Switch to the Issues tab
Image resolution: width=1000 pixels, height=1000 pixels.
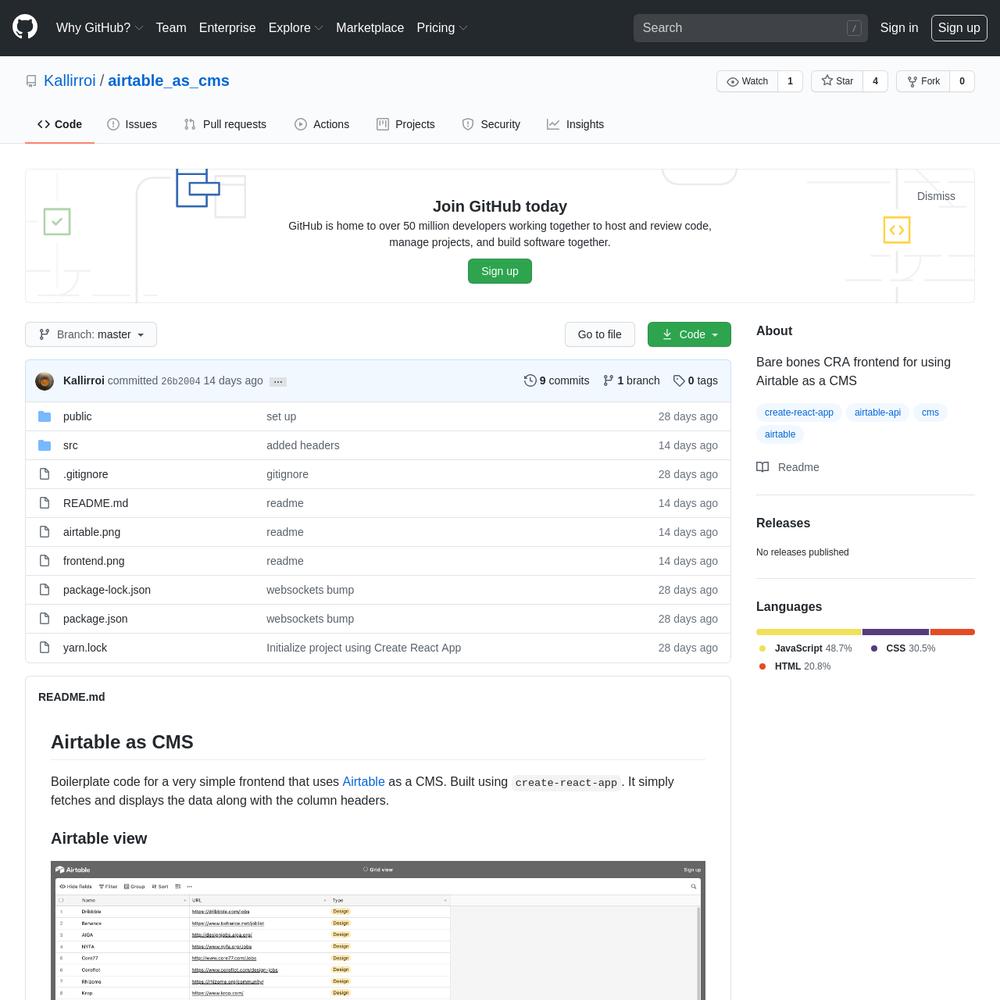(x=132, y=124)
